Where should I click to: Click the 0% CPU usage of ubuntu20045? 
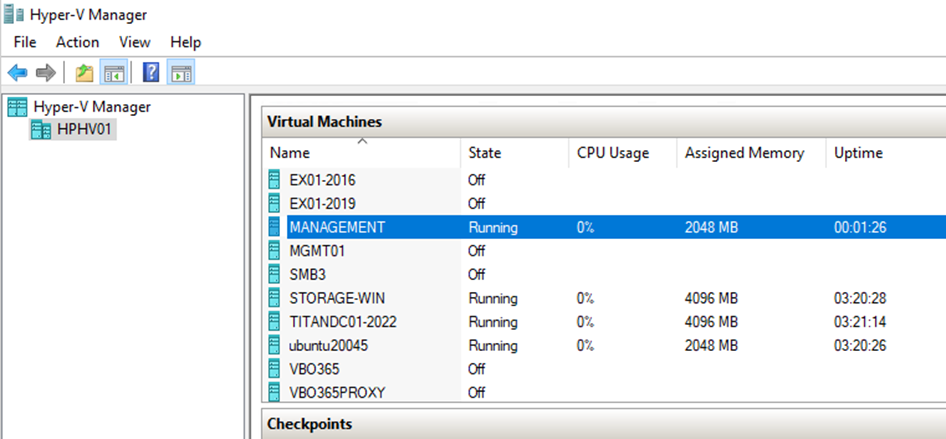[x=585, y=346]
